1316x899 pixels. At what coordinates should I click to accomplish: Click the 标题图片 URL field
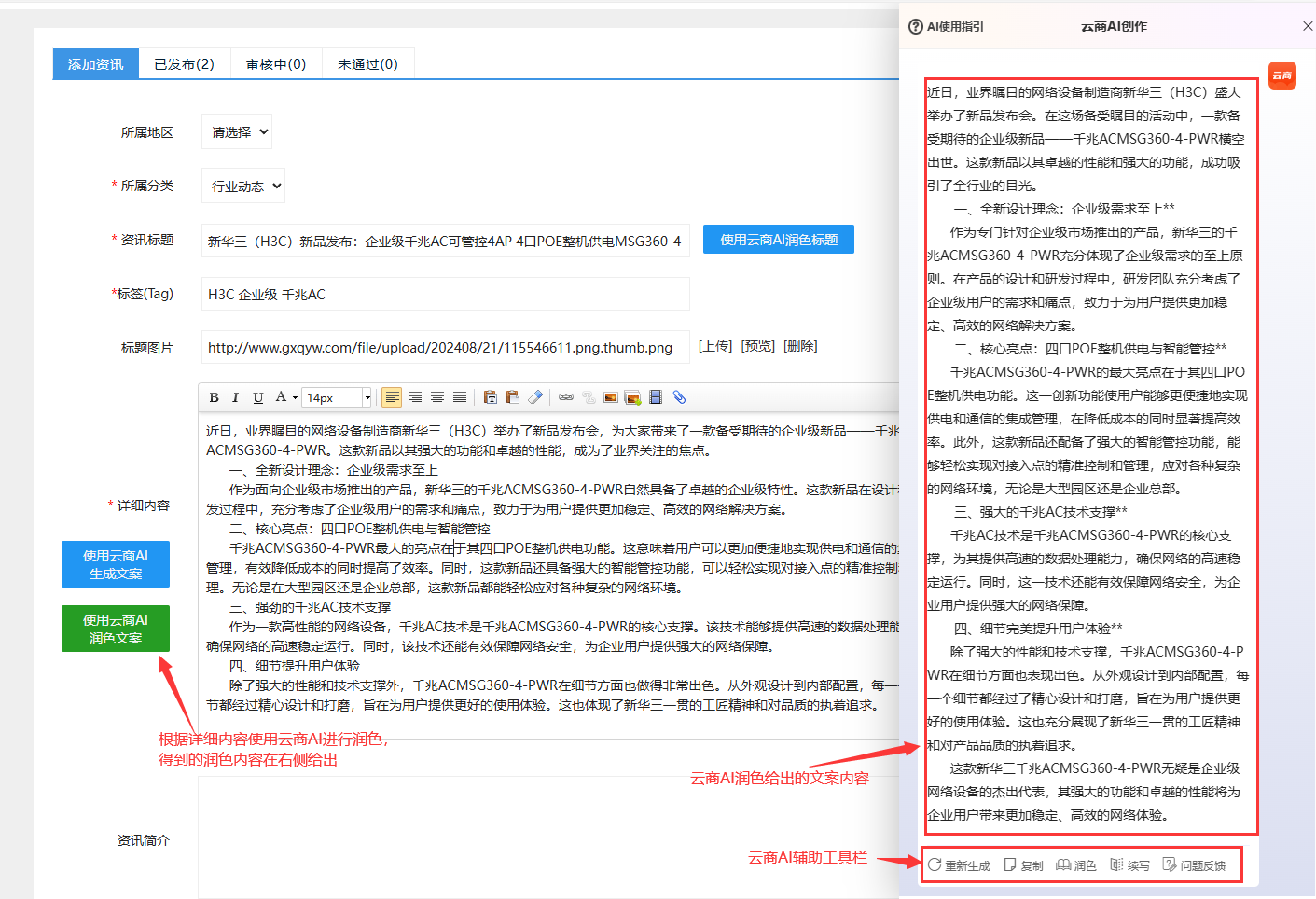click(446, 347)
